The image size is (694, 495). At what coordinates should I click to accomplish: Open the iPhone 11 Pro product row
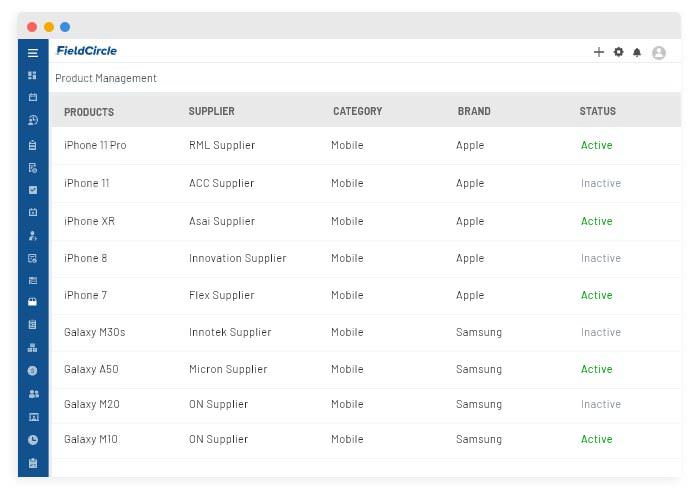point(366,145)
